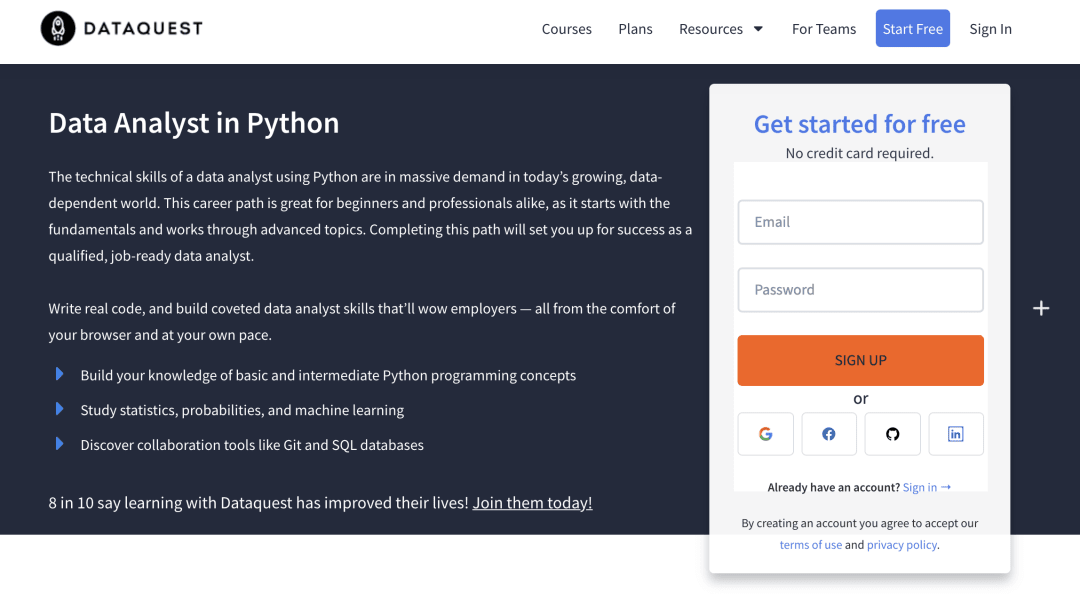Click the blue arrow beside 'Build your knowledge'
This screenshot has width=1080, height=594.
point(59,374)
